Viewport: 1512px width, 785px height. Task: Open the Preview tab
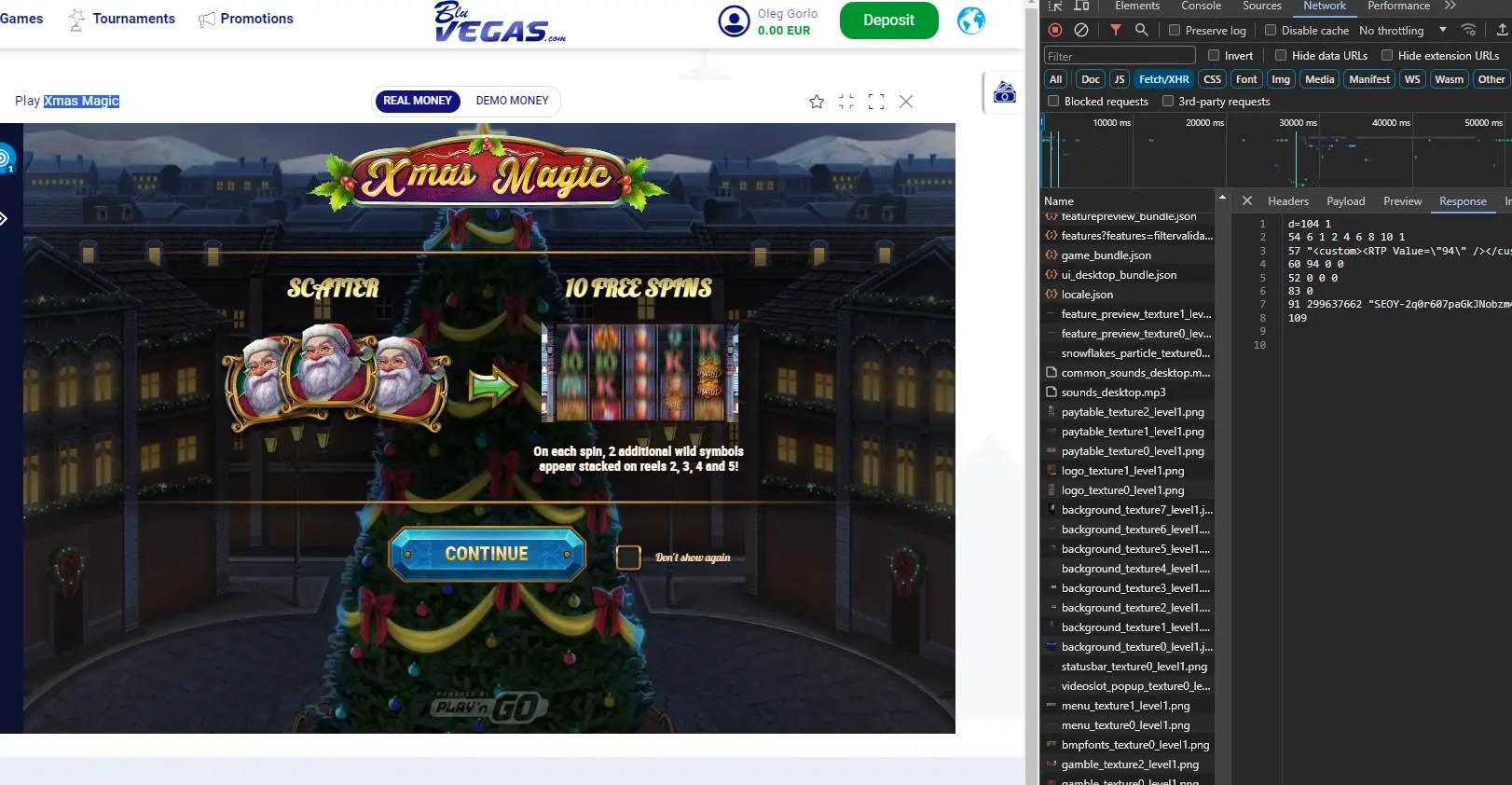click(x=1403, y=200)
